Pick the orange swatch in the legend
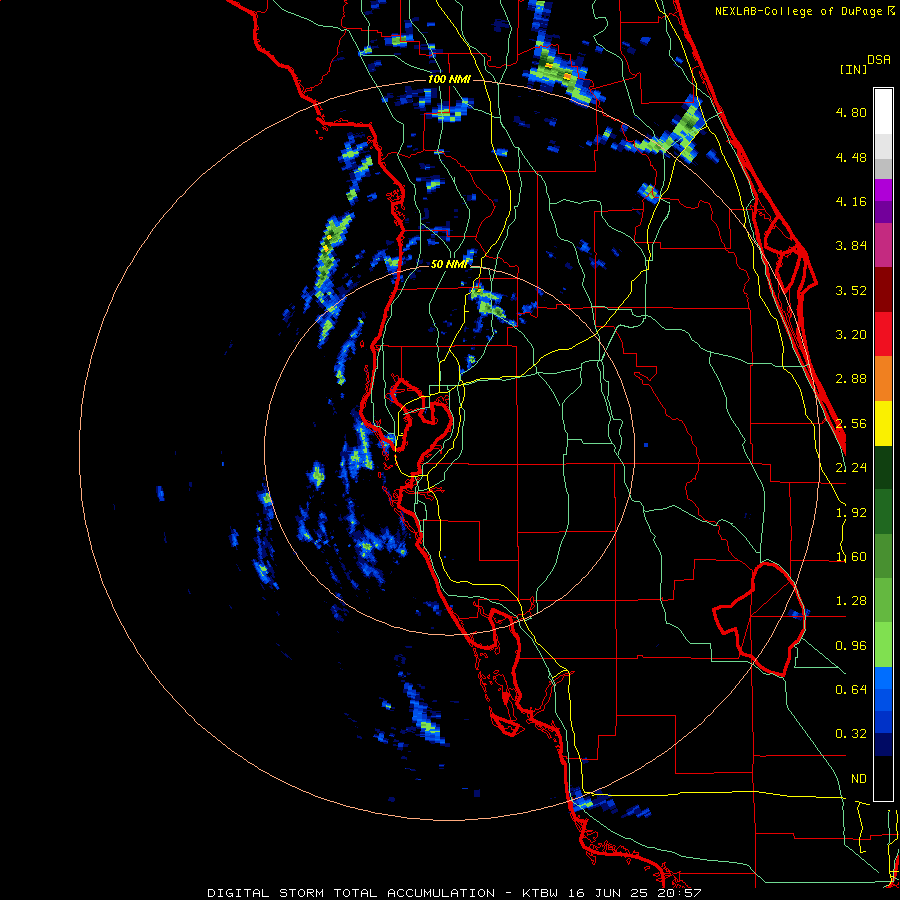The width and height of the screenshot is (900, 900). point(883,379)
